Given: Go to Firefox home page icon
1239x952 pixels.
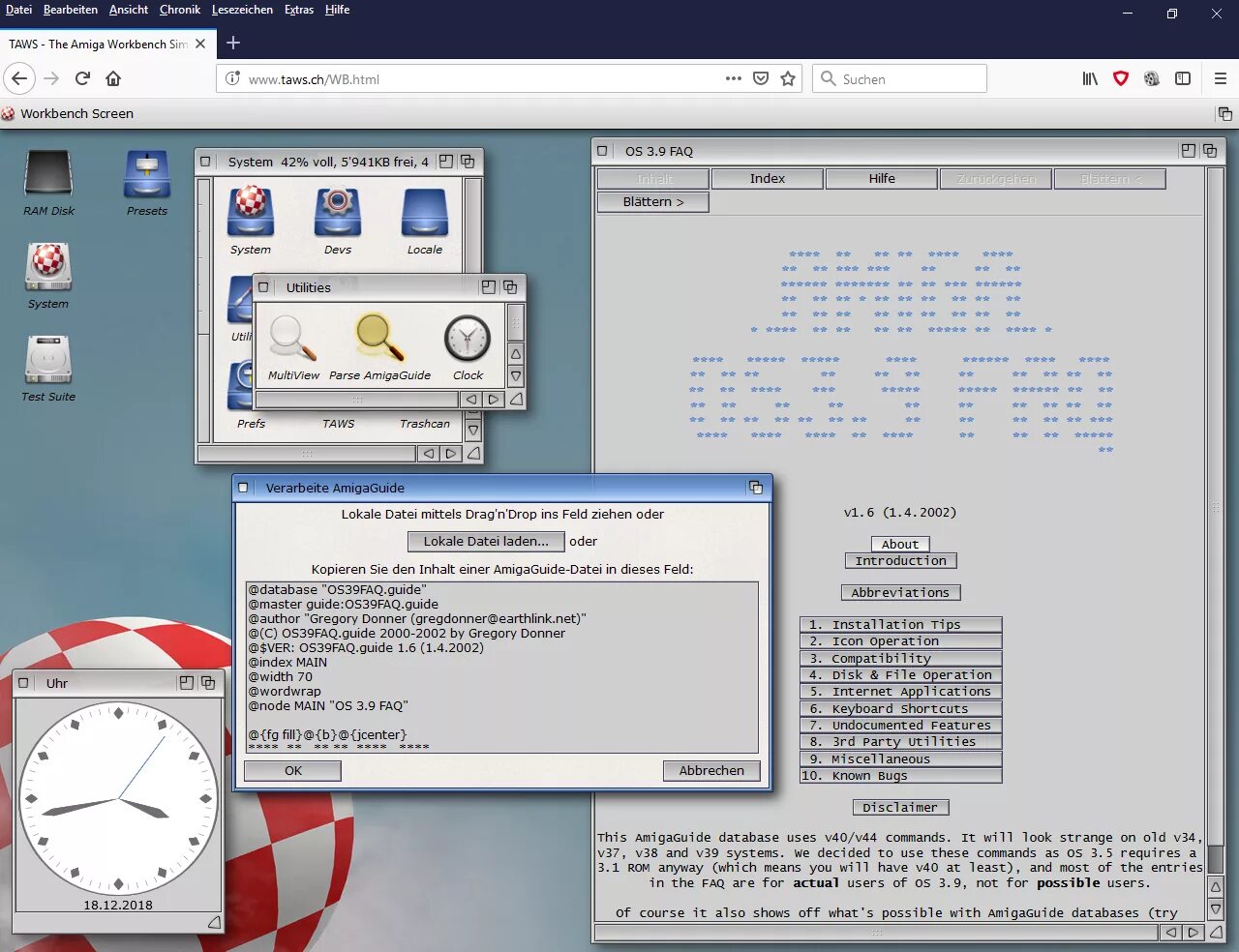Looking at the screenshot, I should click(x=113, y=78).
